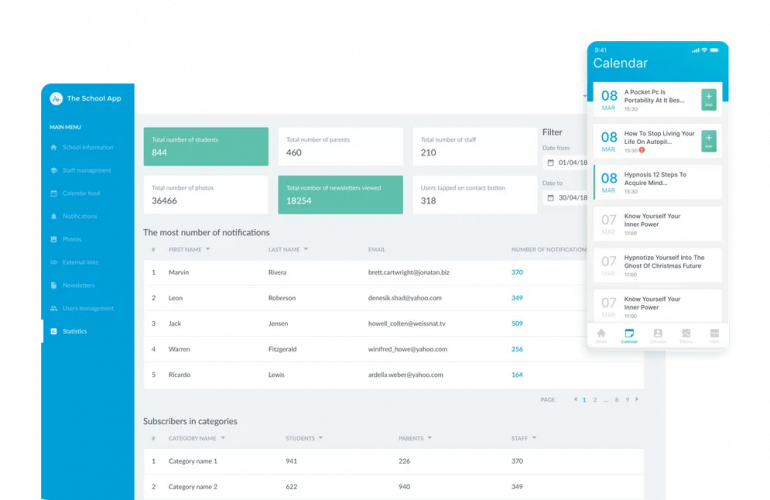Go to next page arrow in pagination
The image size is (770, 500).
point(637,400)
